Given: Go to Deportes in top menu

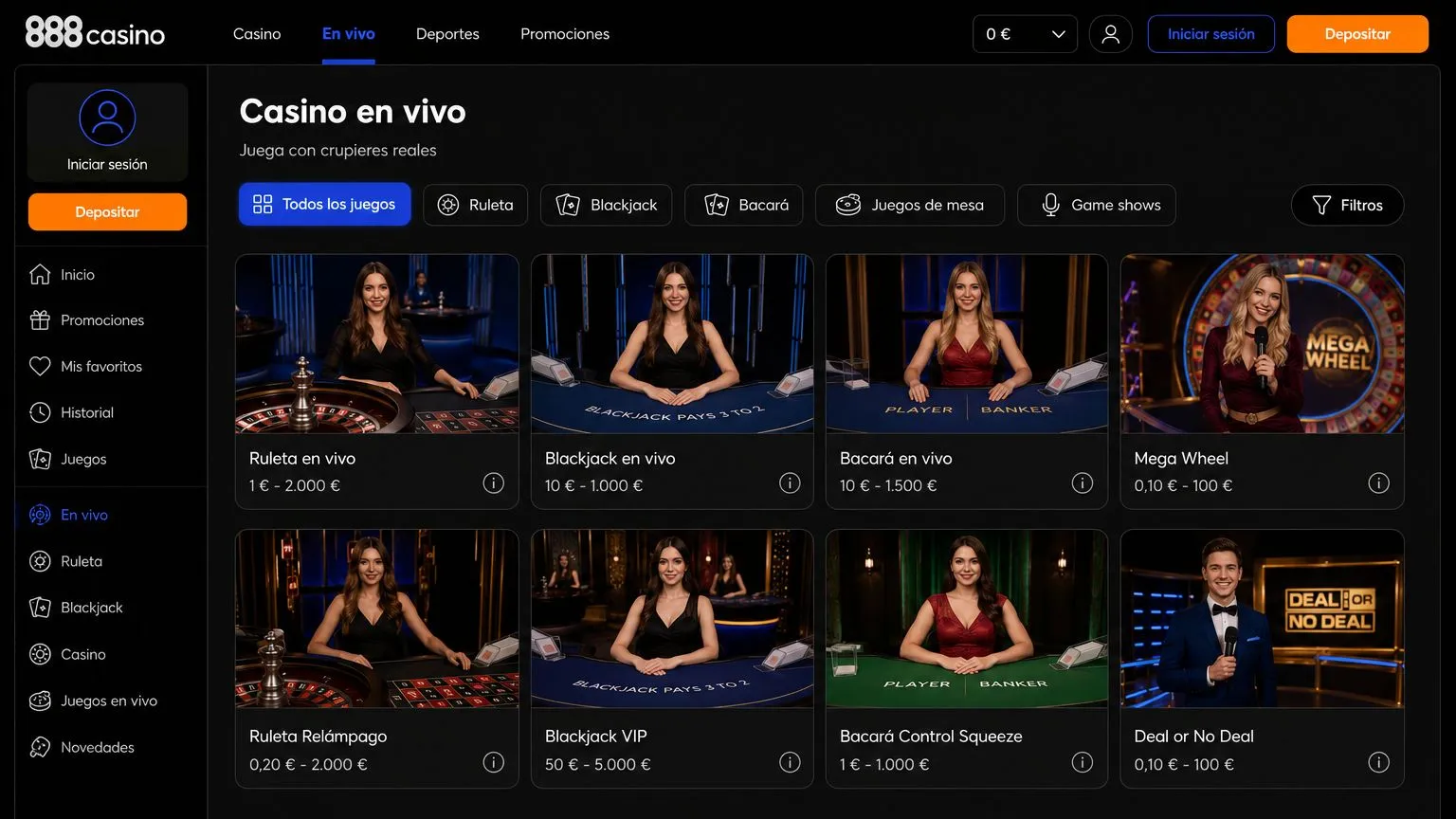Looking at the screenshot, I should (447, 34).
